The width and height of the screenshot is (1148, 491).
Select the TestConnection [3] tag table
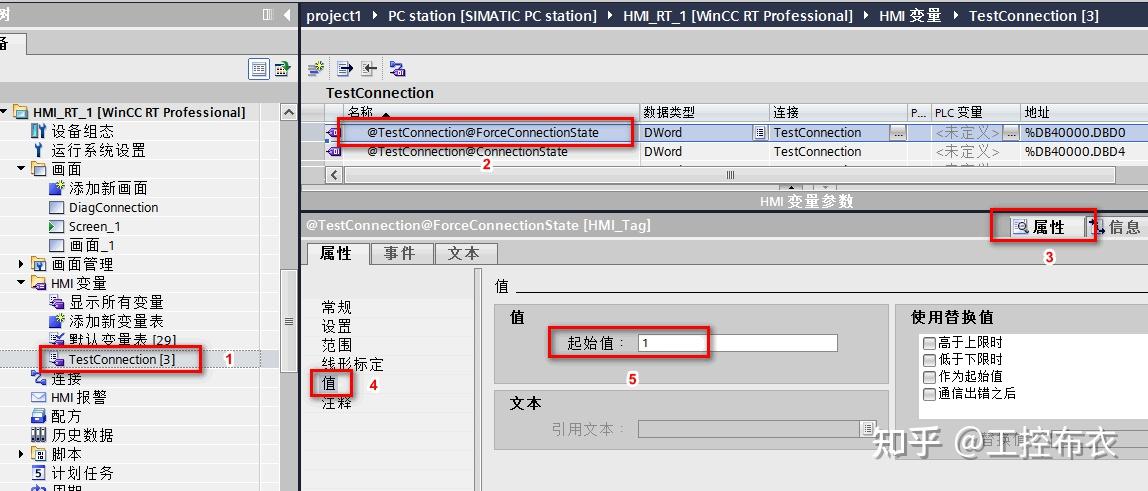[x=122, y=359]
